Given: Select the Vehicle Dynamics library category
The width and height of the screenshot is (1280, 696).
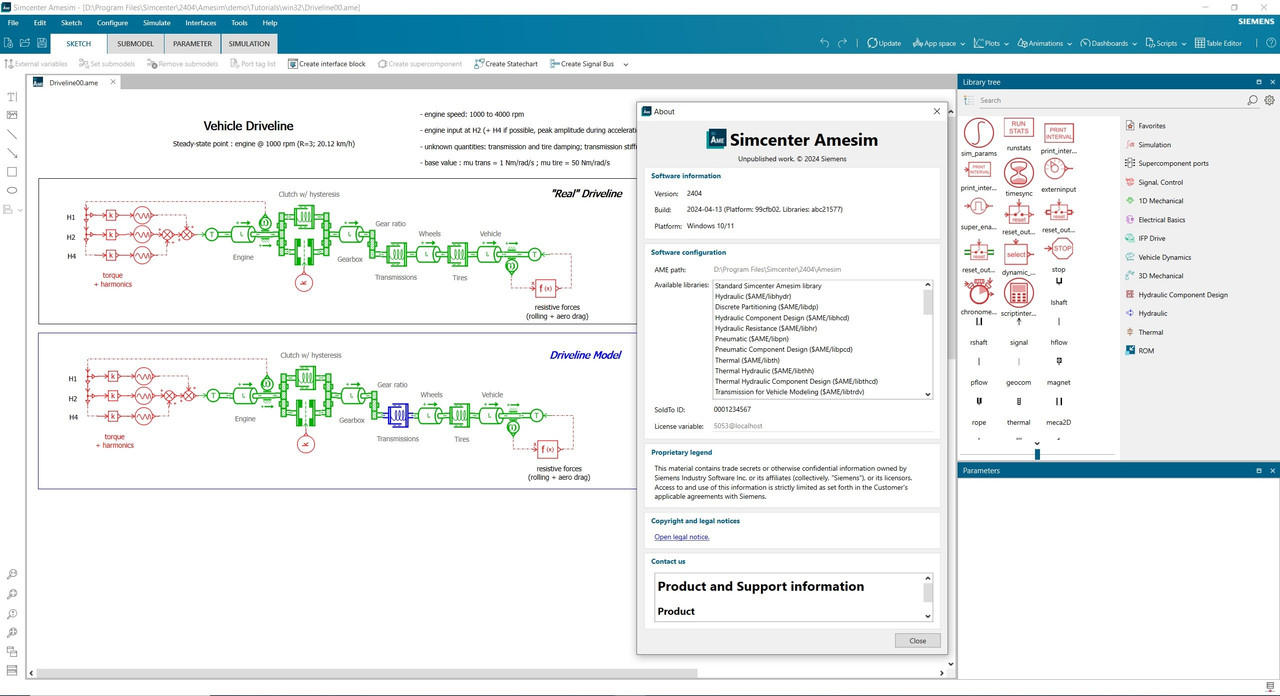Looking at the screenshot, I should pos(1164,257).
